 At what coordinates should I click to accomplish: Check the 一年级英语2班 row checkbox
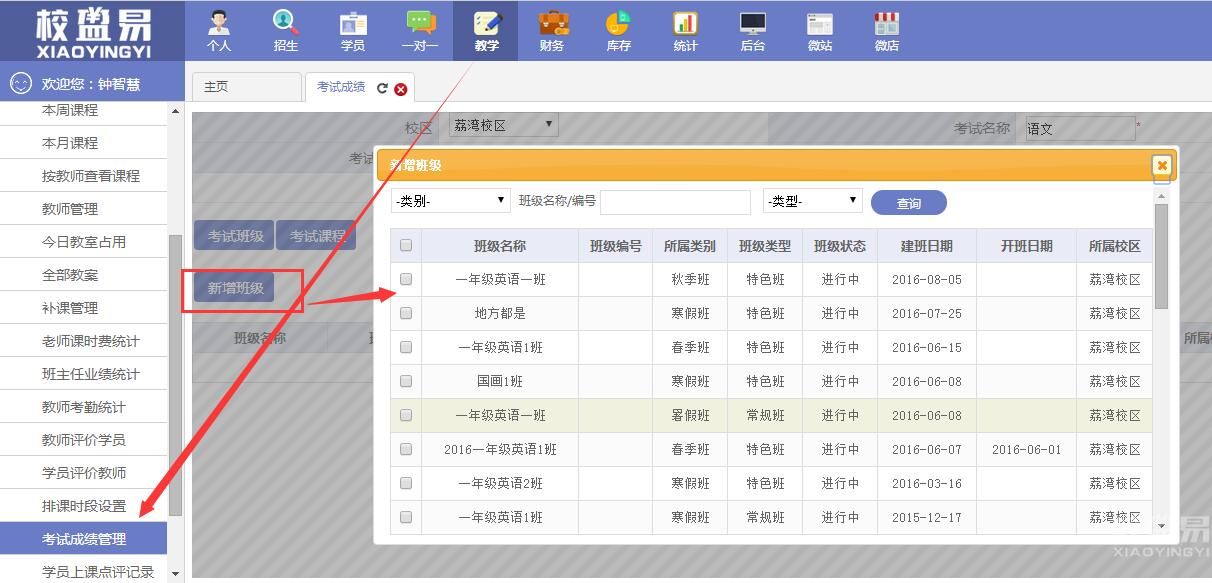(x=406, y=483)
